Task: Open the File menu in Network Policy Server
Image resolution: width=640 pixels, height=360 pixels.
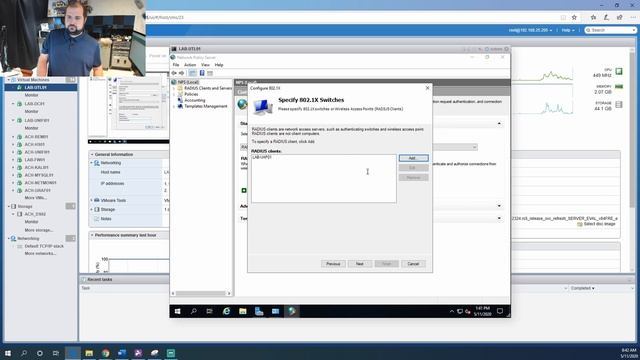Action: [x=176, y=65]
